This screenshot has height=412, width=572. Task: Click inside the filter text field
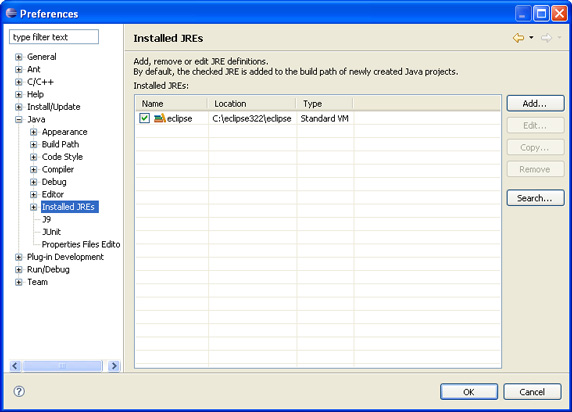[x=54, y=37]
